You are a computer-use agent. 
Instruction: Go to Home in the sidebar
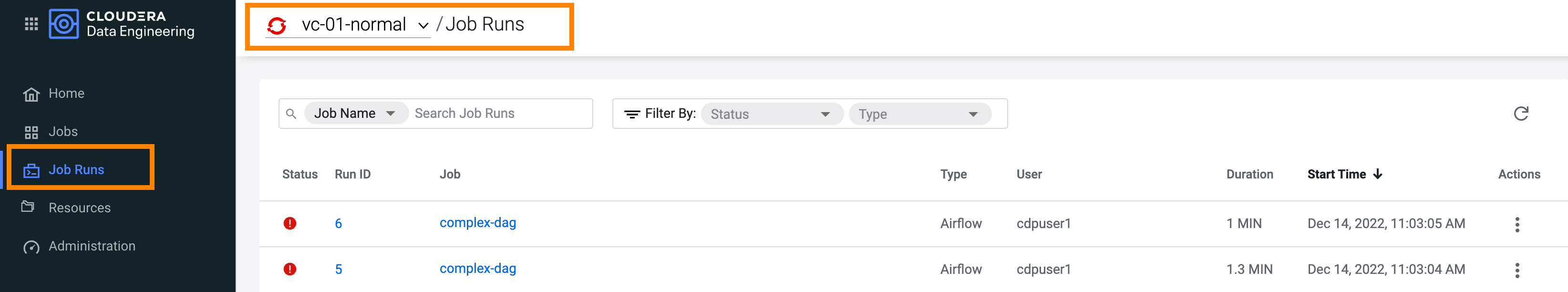(66, 93)
